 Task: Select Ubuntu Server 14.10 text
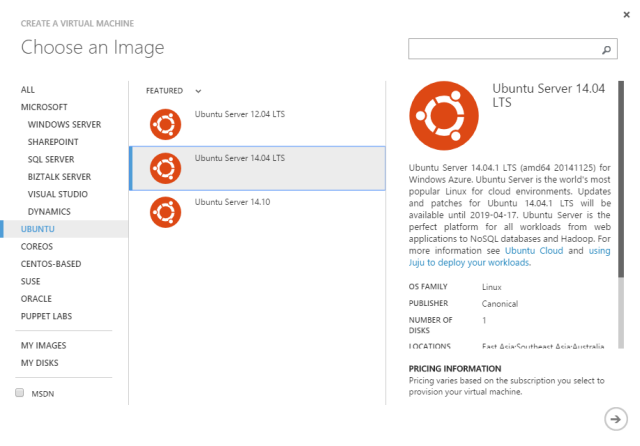pyautogui.click(x=232, y=202)
